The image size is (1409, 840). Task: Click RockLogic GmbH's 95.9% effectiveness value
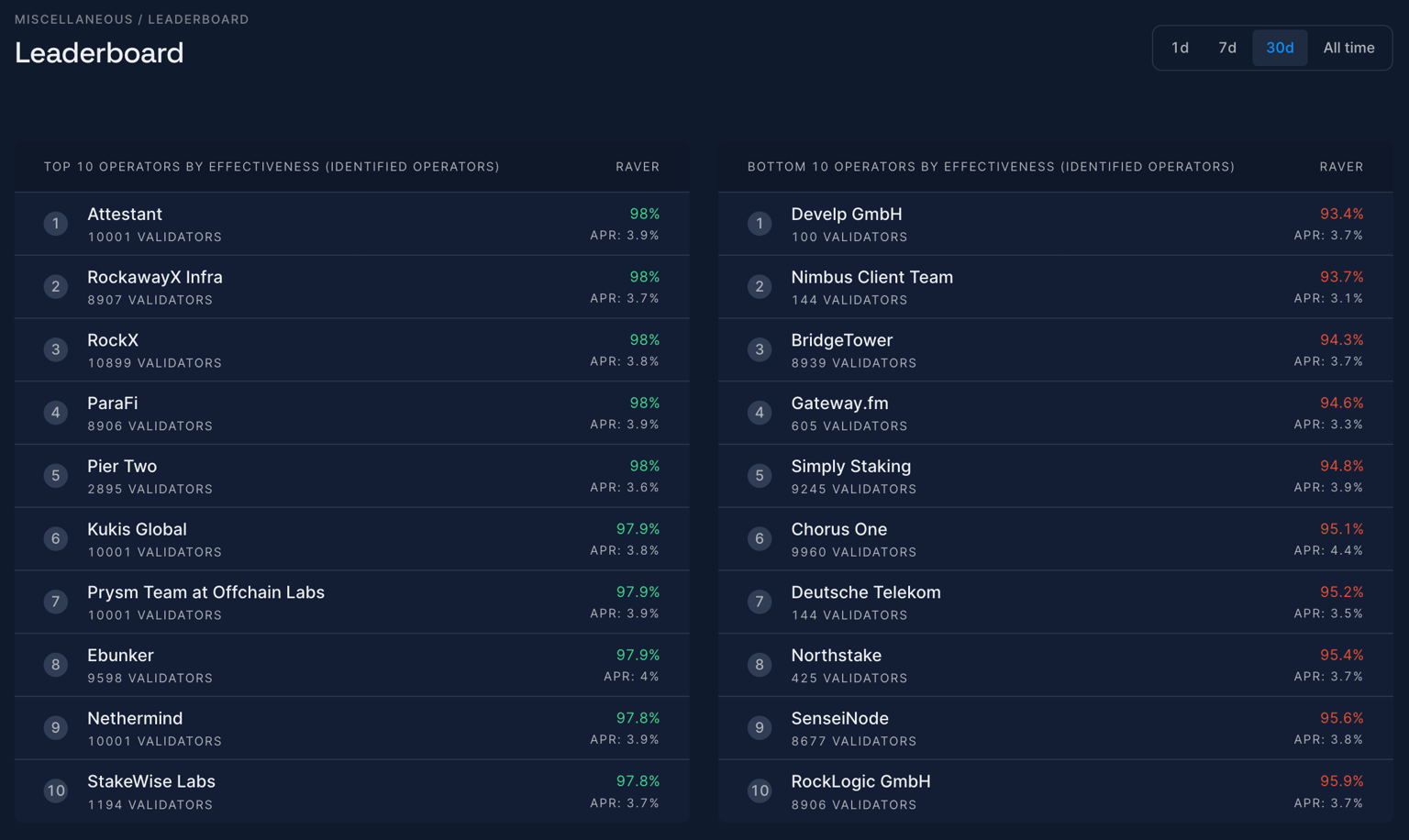[x=1341, y=781]
